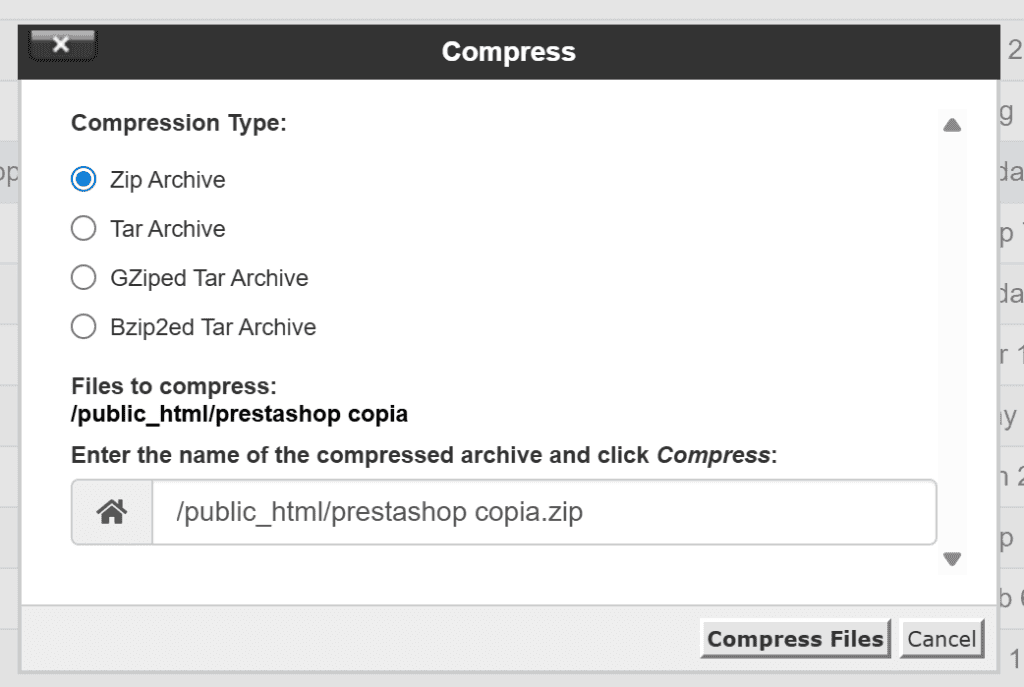Viewport: 1024px width, 687px height.
Task: Click the /public_html/prestashop copia path text
Action: click(239, 413)
